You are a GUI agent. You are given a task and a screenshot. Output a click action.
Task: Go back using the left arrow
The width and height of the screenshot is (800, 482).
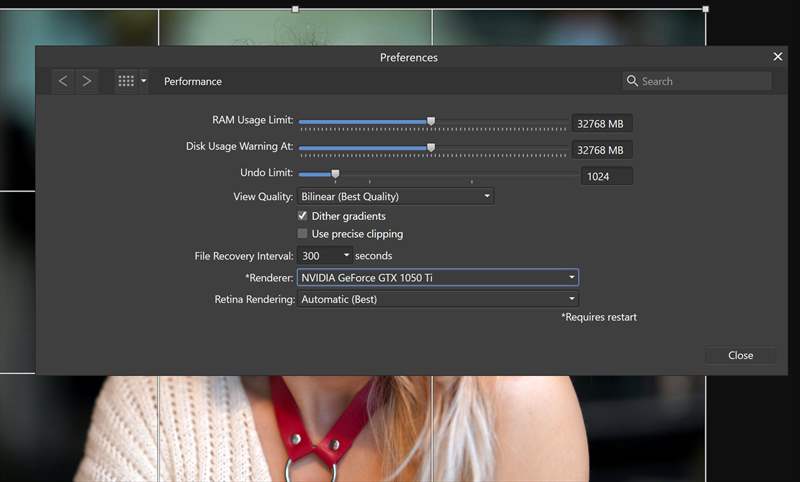(63, 81)
